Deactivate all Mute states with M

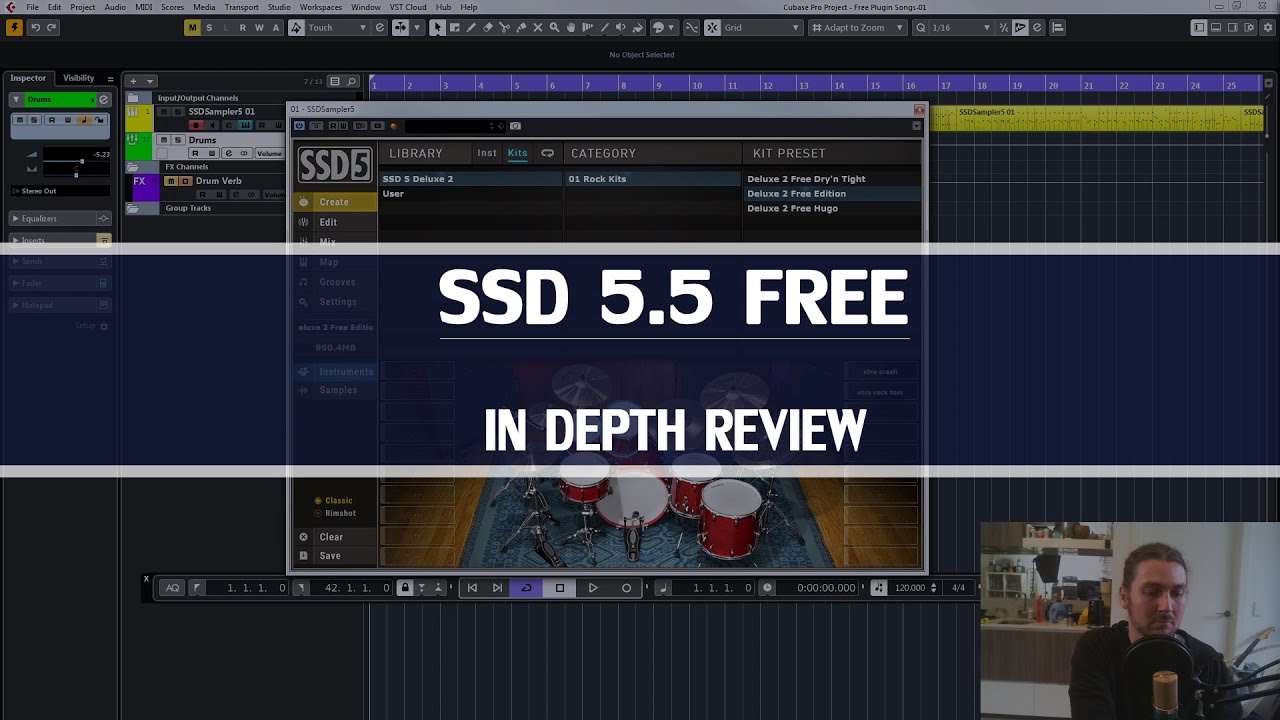coord(192,27)
